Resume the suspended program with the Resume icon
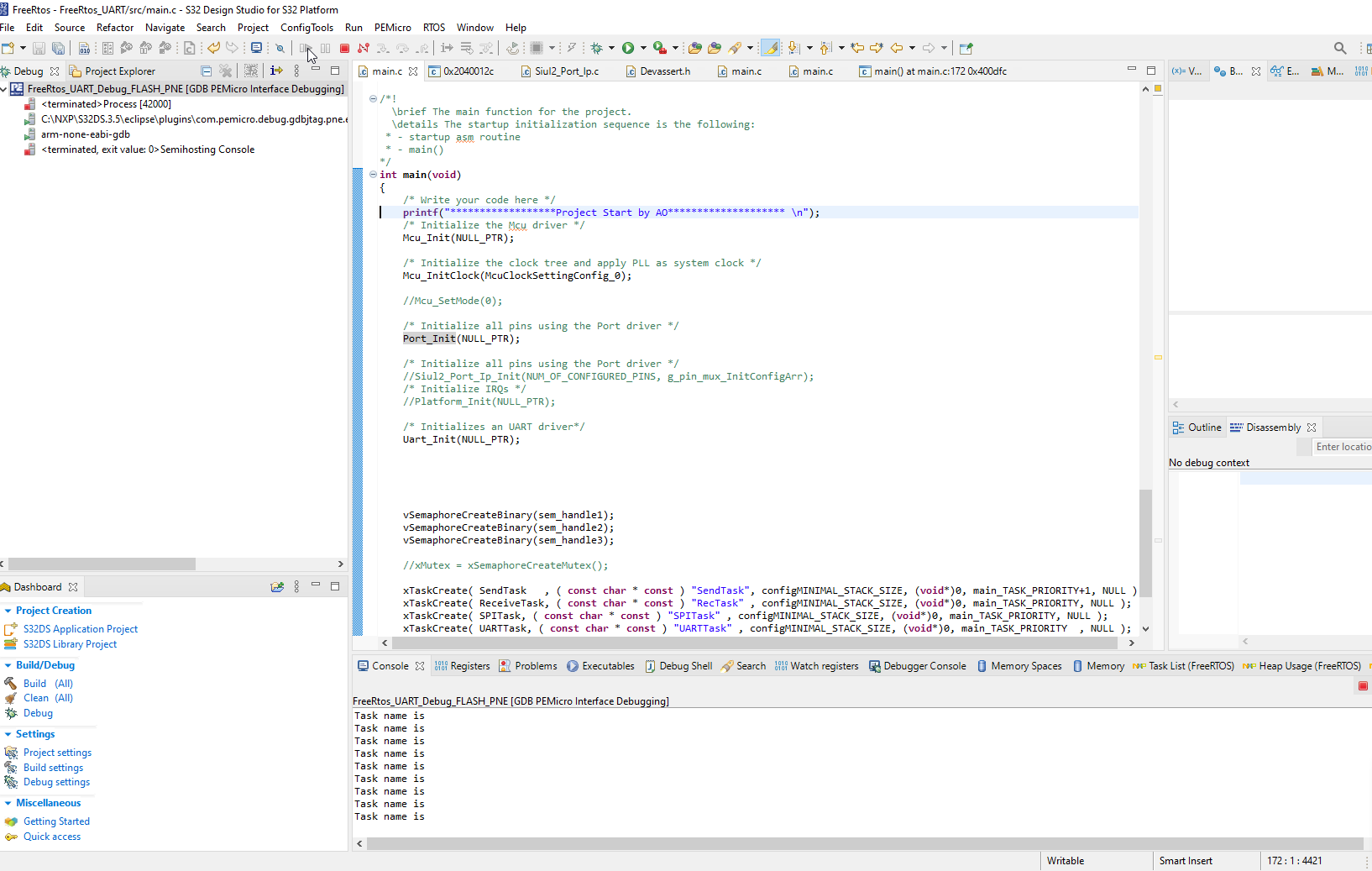The width and height of the screenshot is (1372, 871). tap(305, 48)
